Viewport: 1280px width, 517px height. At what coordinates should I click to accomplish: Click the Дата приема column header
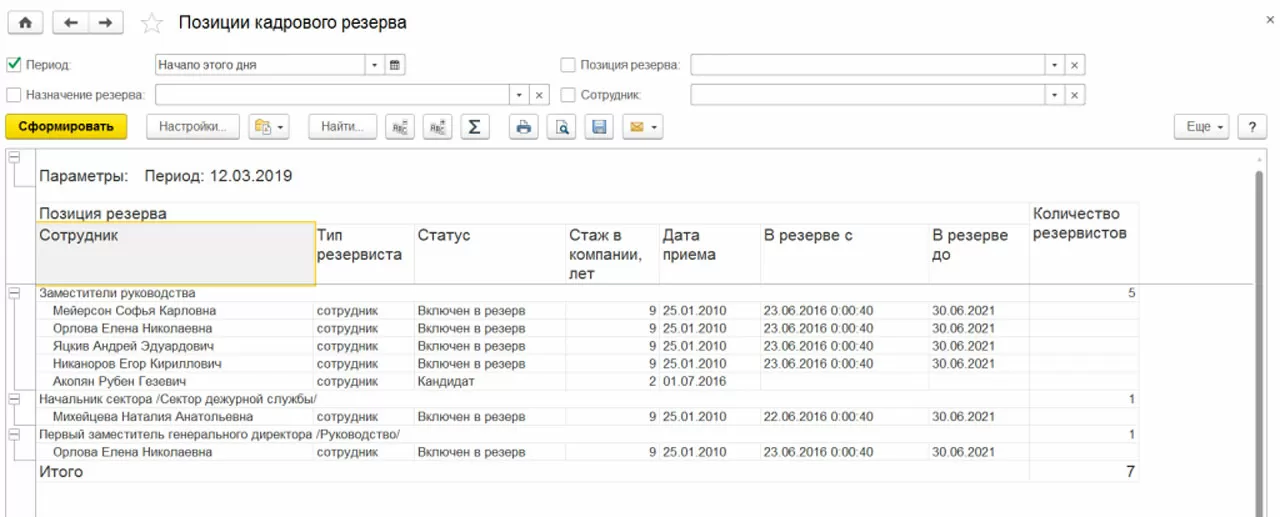(x=709, y=253)
